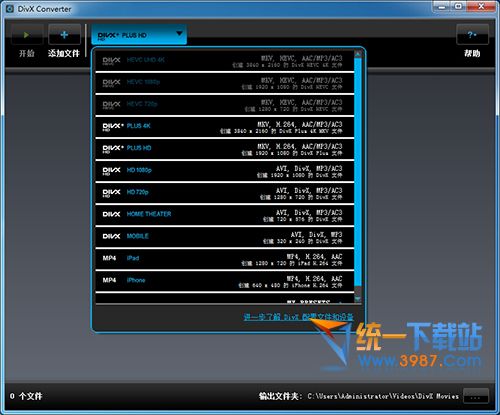Maximize the DivX Converter window
Viewport: 500px width, 415px height.
tap(459, 6)
